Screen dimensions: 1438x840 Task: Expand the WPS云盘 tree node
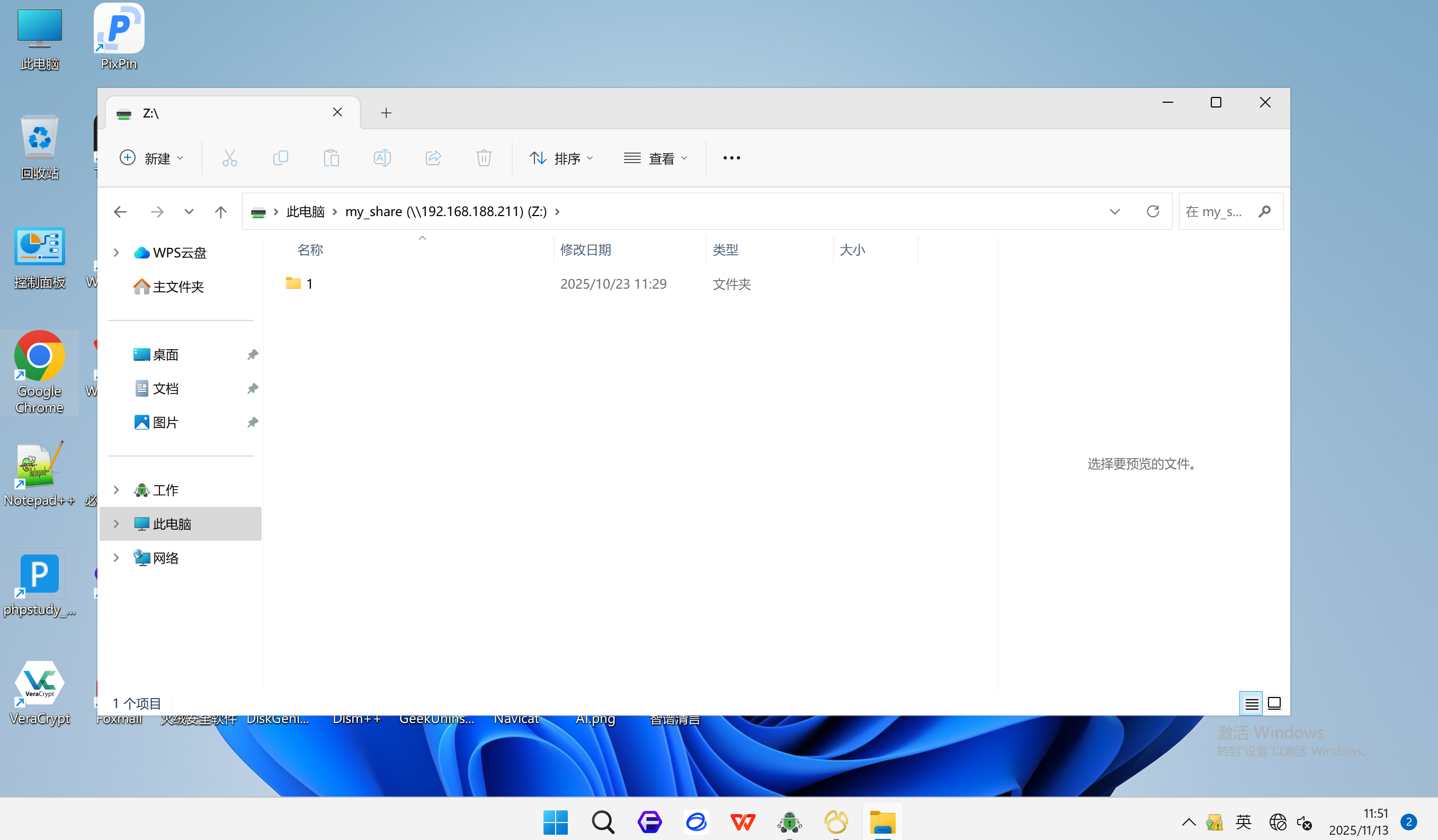[117, 253]
